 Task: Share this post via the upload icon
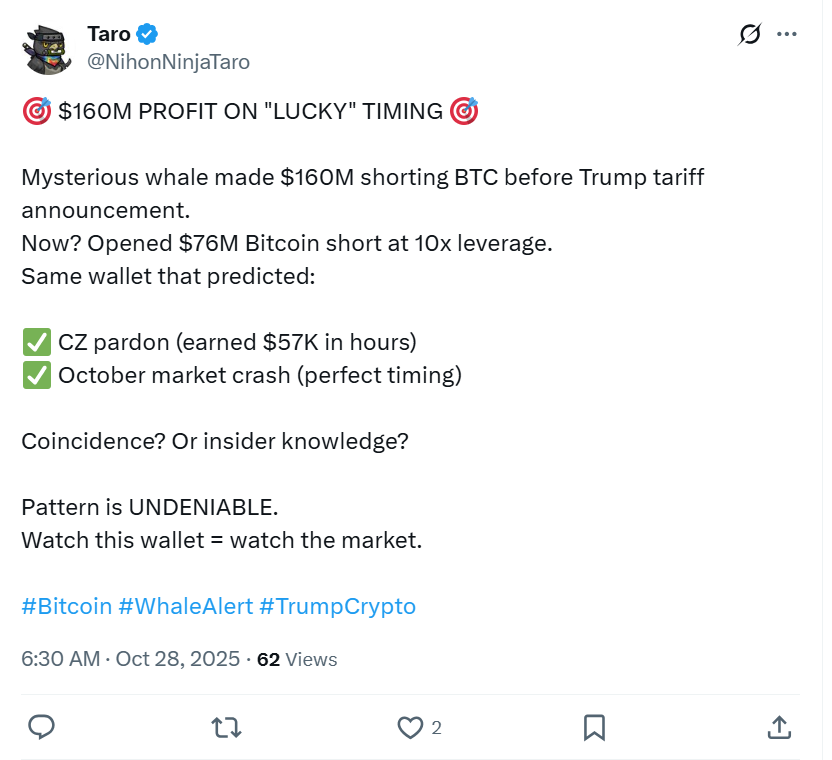coord(779,728)
